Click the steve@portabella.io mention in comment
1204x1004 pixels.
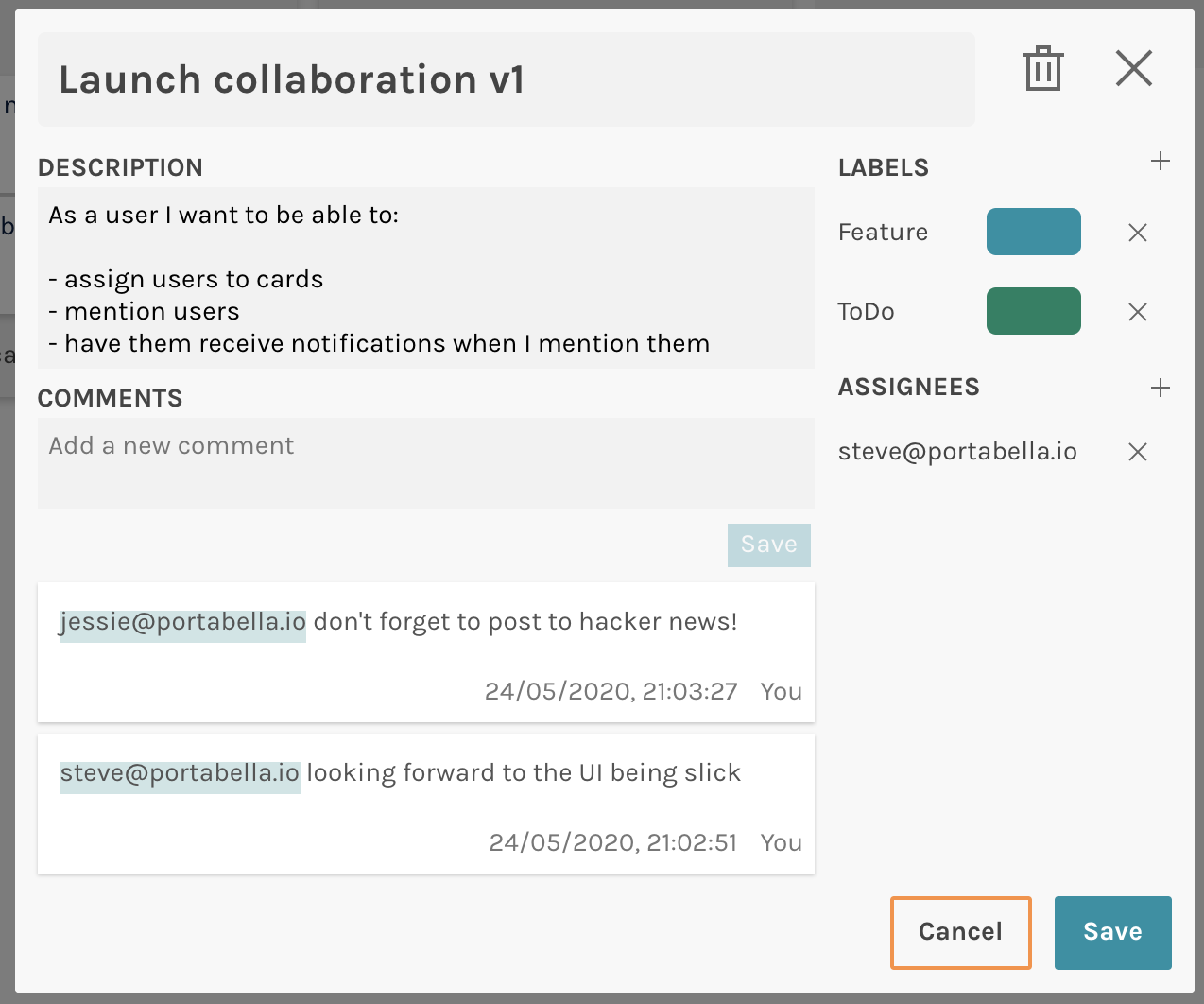pyautogui.click(x=180, y=773)
